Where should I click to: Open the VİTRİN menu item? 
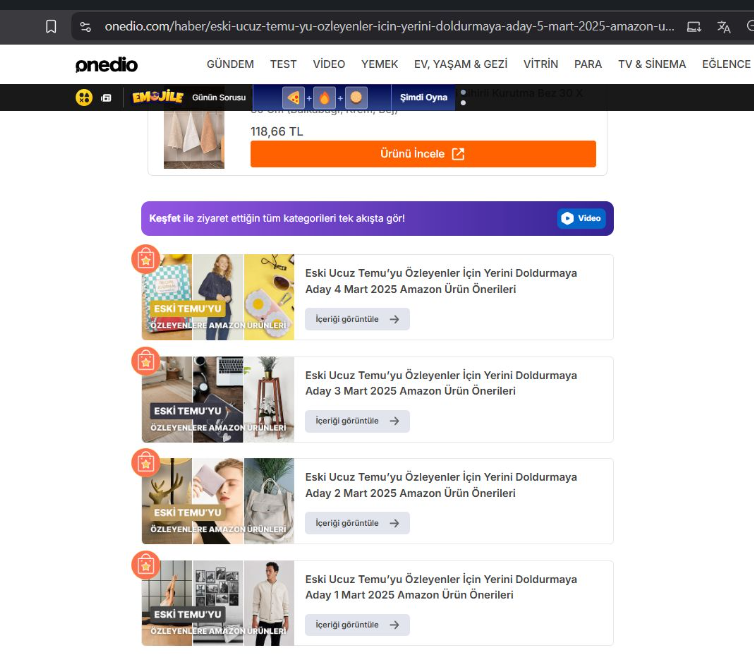(x=540, y=64)
